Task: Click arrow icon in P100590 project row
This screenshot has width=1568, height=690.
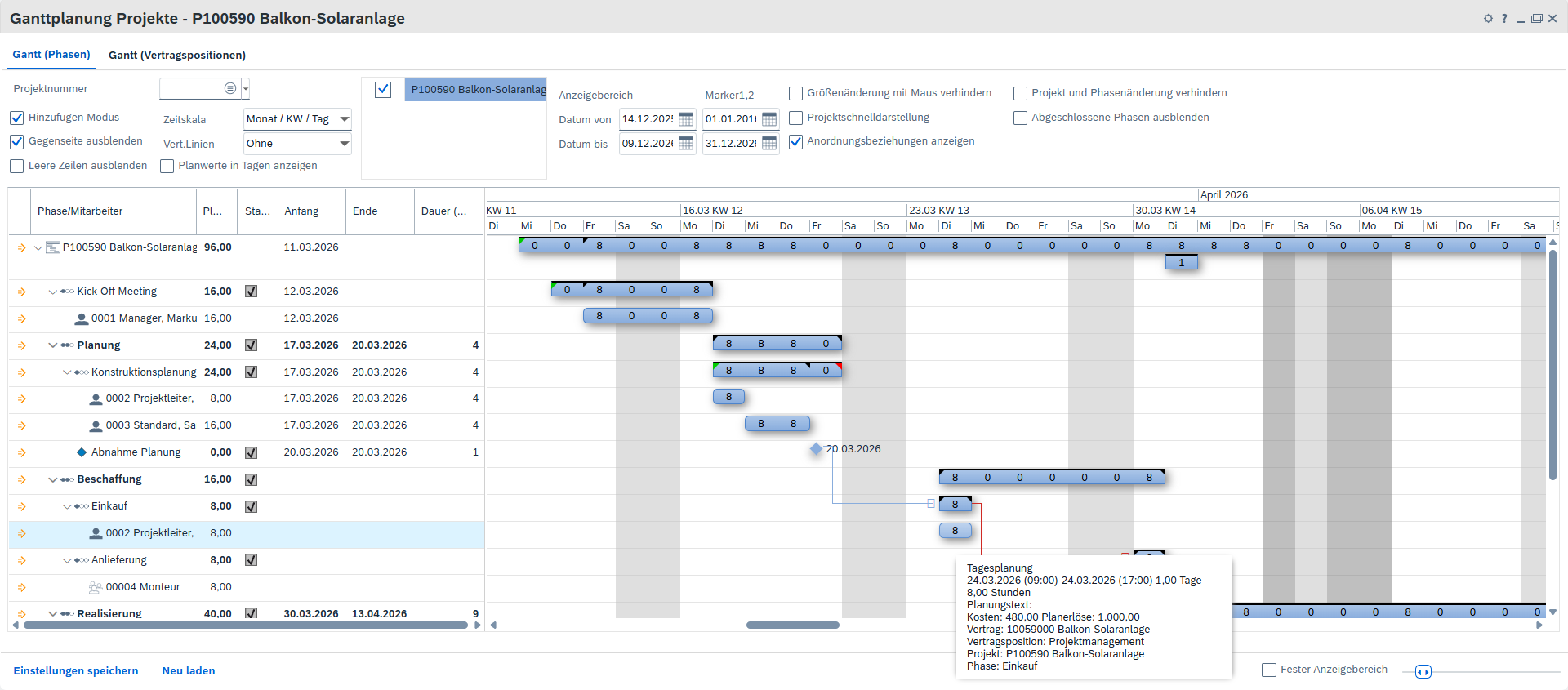Action: coord(22,247)
